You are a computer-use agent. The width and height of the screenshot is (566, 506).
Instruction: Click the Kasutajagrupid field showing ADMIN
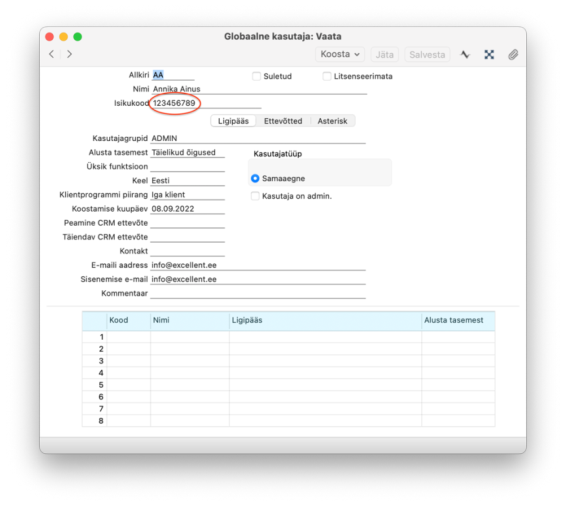tap(258, 139)
